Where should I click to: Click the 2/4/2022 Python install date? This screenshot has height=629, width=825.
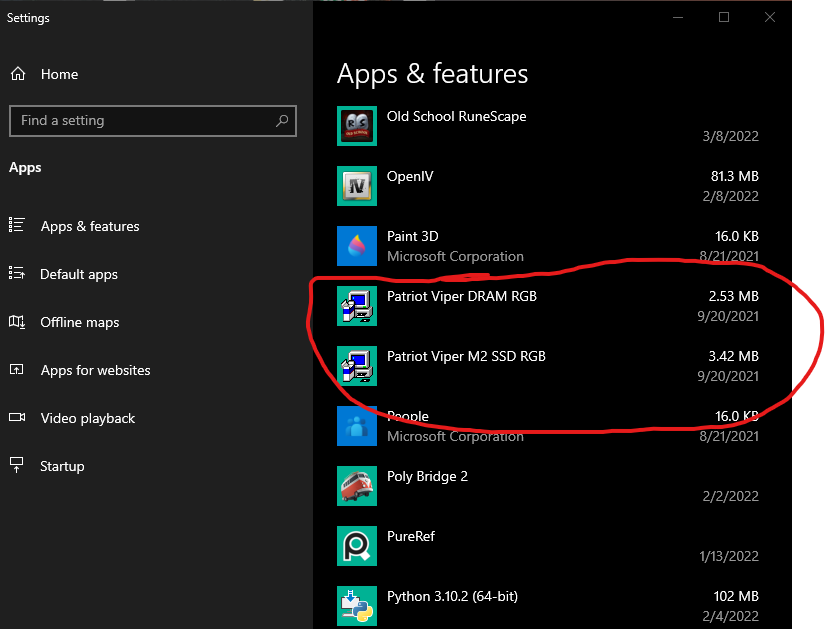pyautogui.click(x=731, y=616)
